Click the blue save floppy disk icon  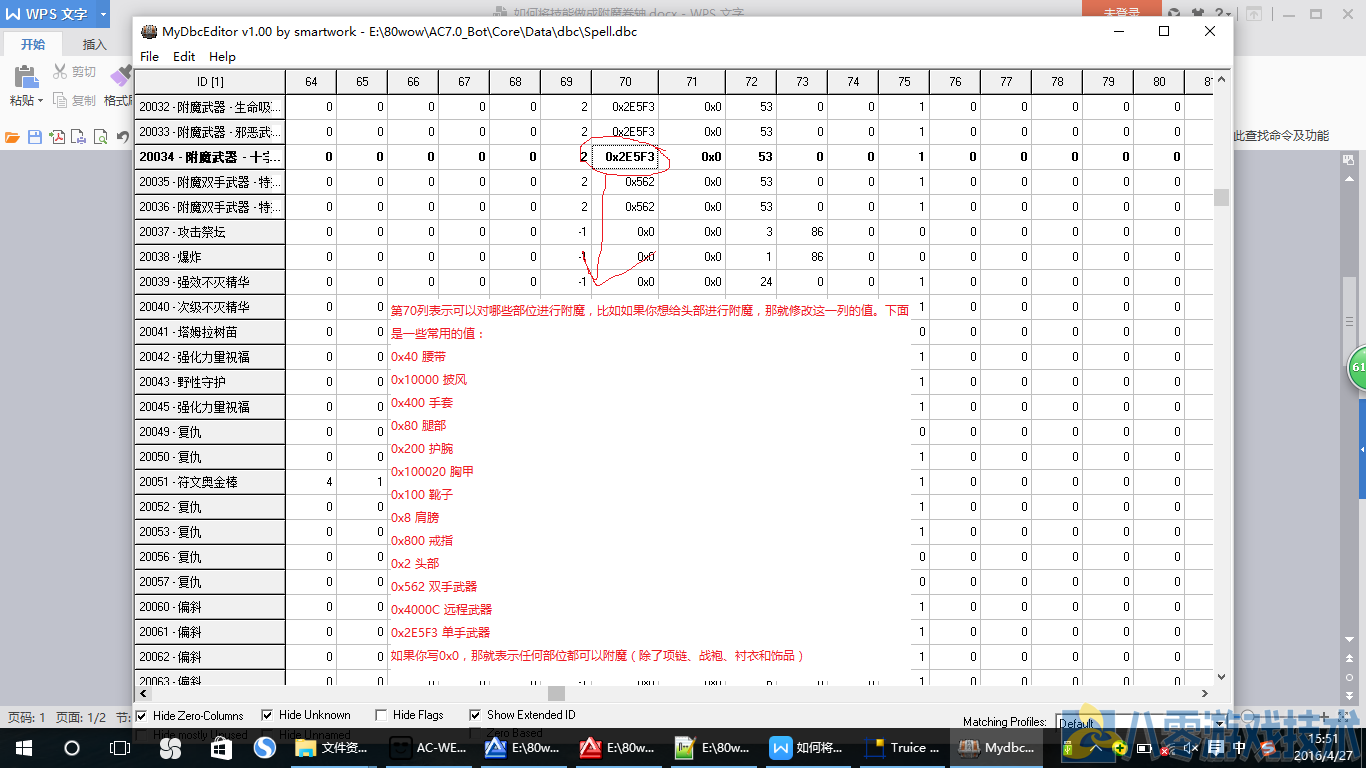(35, 137)
